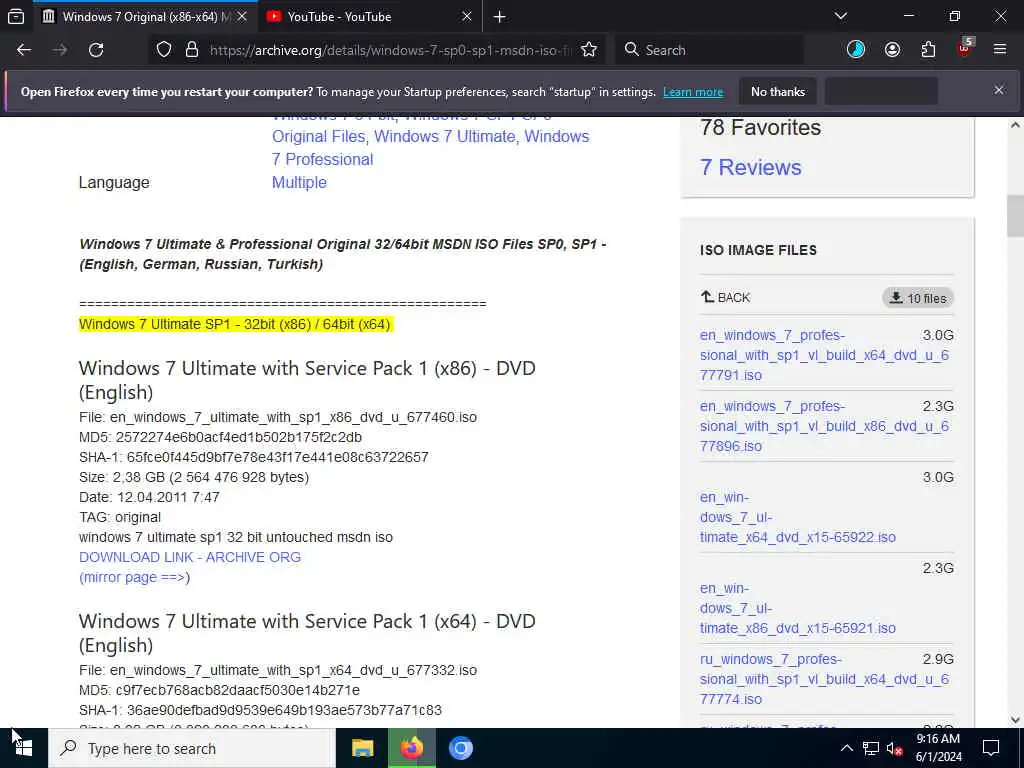Click the Date: 12.04.2011 7:47 line
Screen dimensions: 1024x768
[150, 497]
